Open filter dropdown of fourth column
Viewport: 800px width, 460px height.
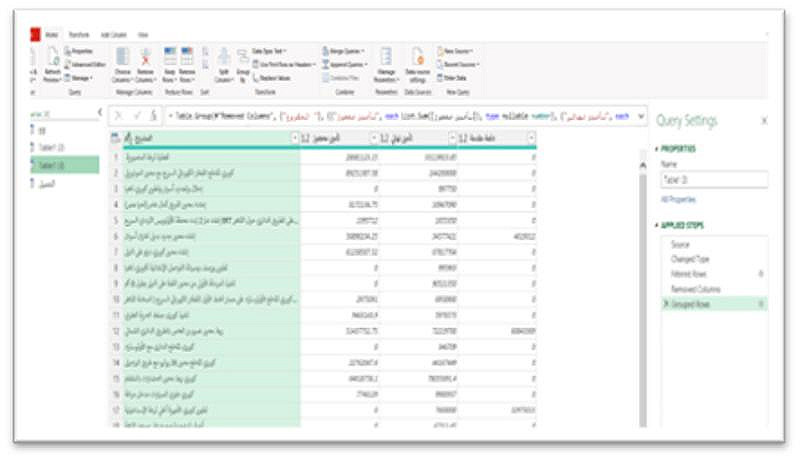tap(531, 138)
